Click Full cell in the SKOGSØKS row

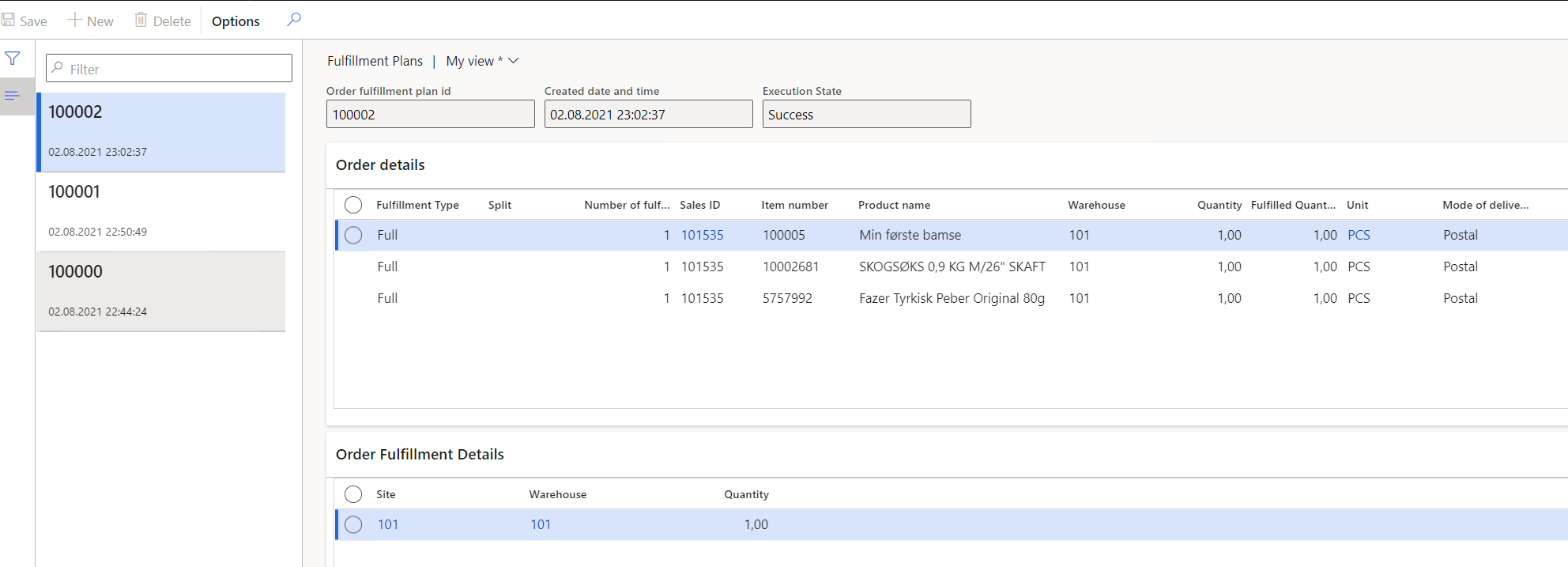[x=387, y=266]
